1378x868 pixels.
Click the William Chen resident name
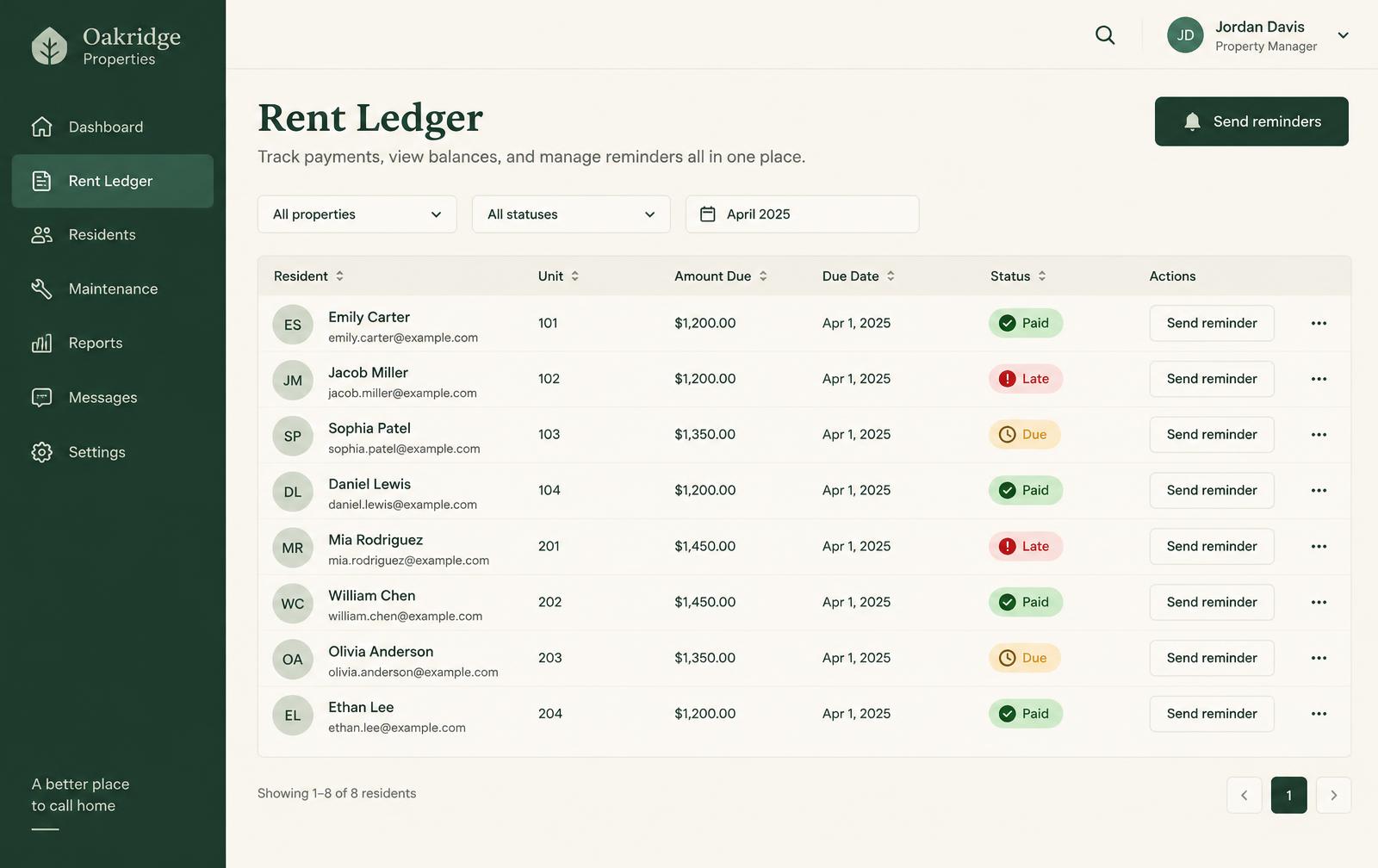point(372,596)
